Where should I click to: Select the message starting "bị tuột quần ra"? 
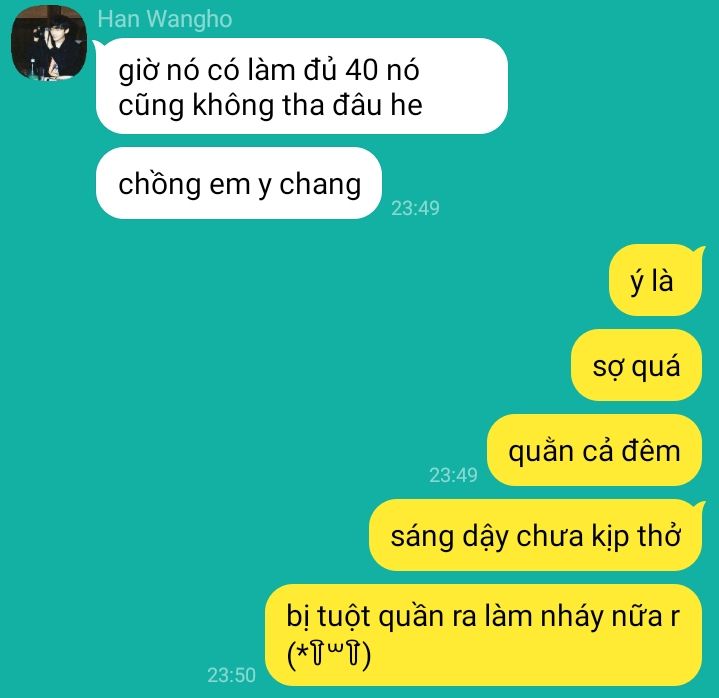pyautogui.click(x=483, y=635)
